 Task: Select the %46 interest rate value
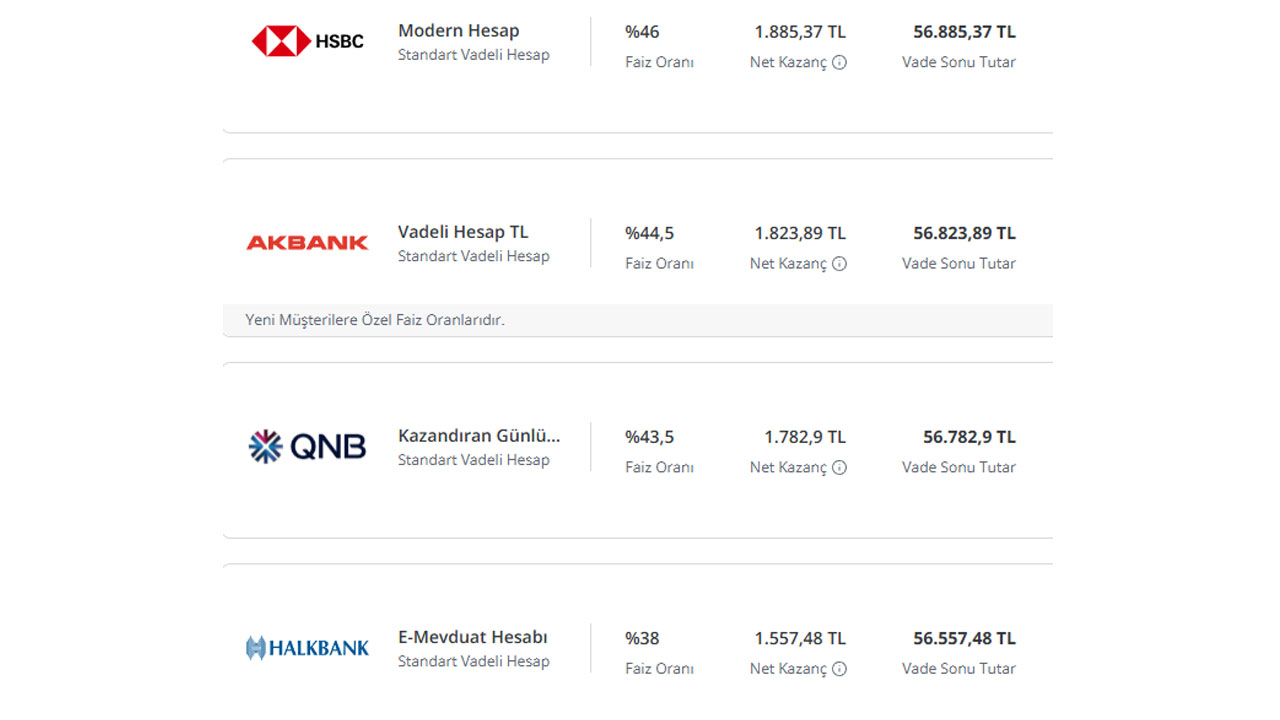point(642,32)
